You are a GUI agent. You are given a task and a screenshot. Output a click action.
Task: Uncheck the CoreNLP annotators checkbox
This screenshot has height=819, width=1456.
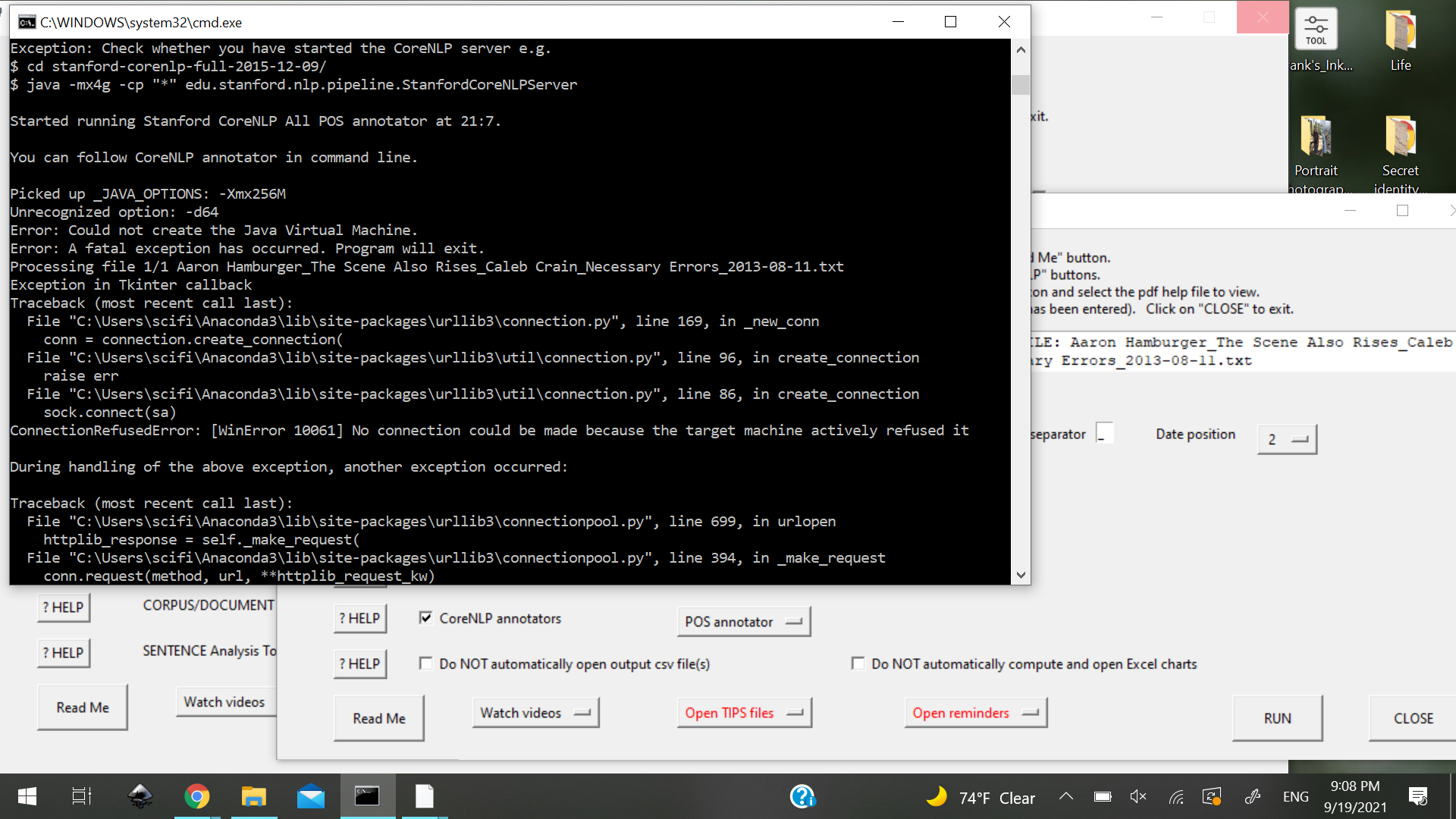click(427, 617)
